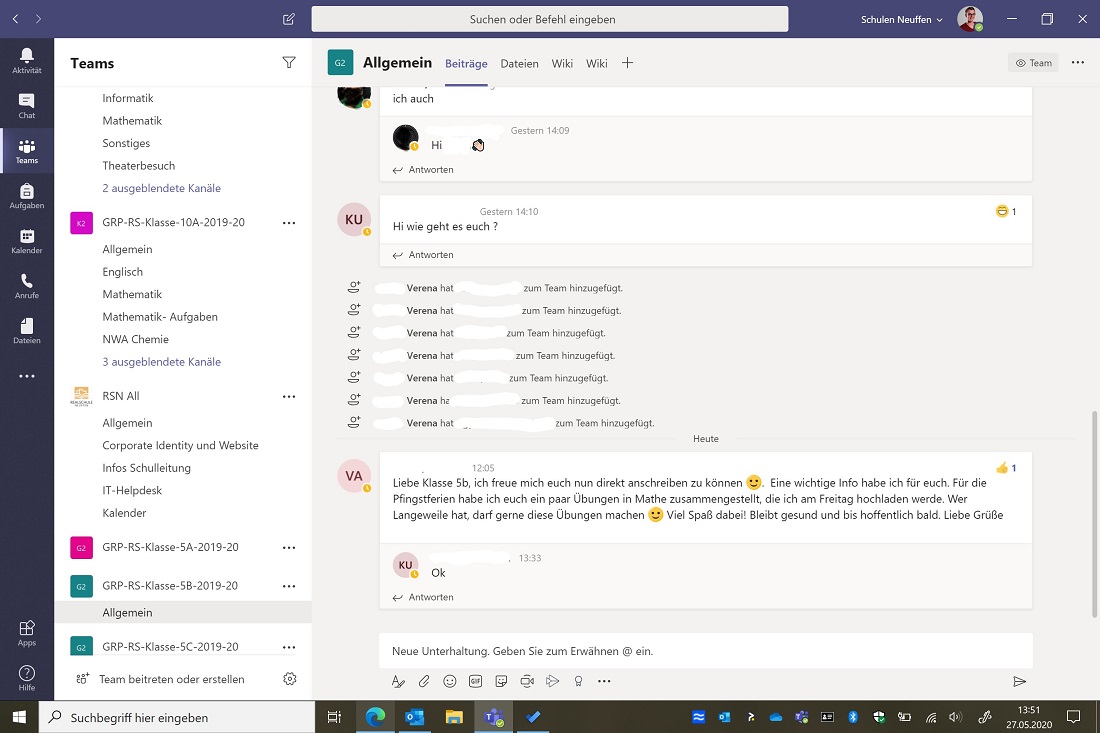
Task: Insert a GIF into the message
Action: [x=474, y=681]
